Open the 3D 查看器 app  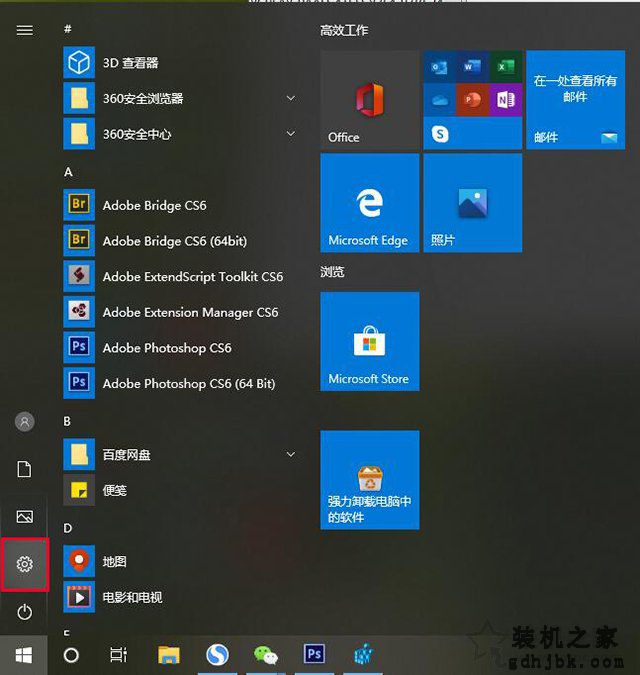[x=180, y=63]
